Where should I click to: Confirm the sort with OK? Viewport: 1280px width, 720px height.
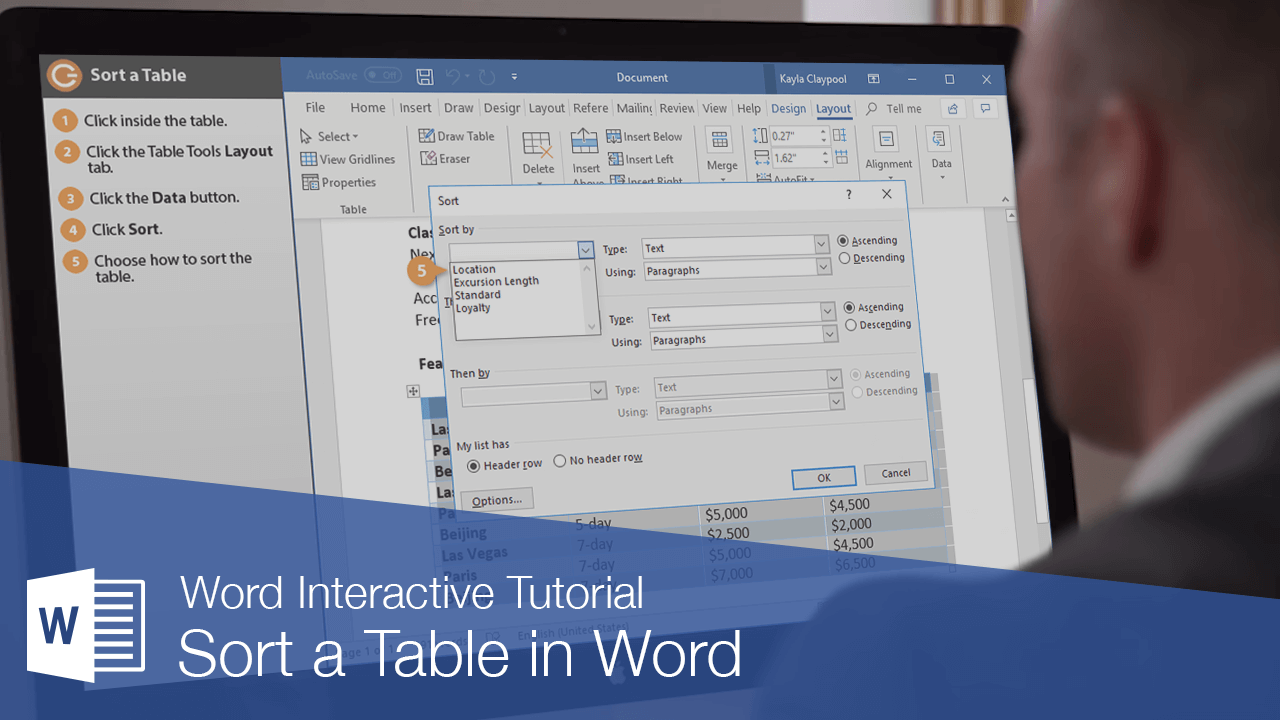(x=822, y=477)
